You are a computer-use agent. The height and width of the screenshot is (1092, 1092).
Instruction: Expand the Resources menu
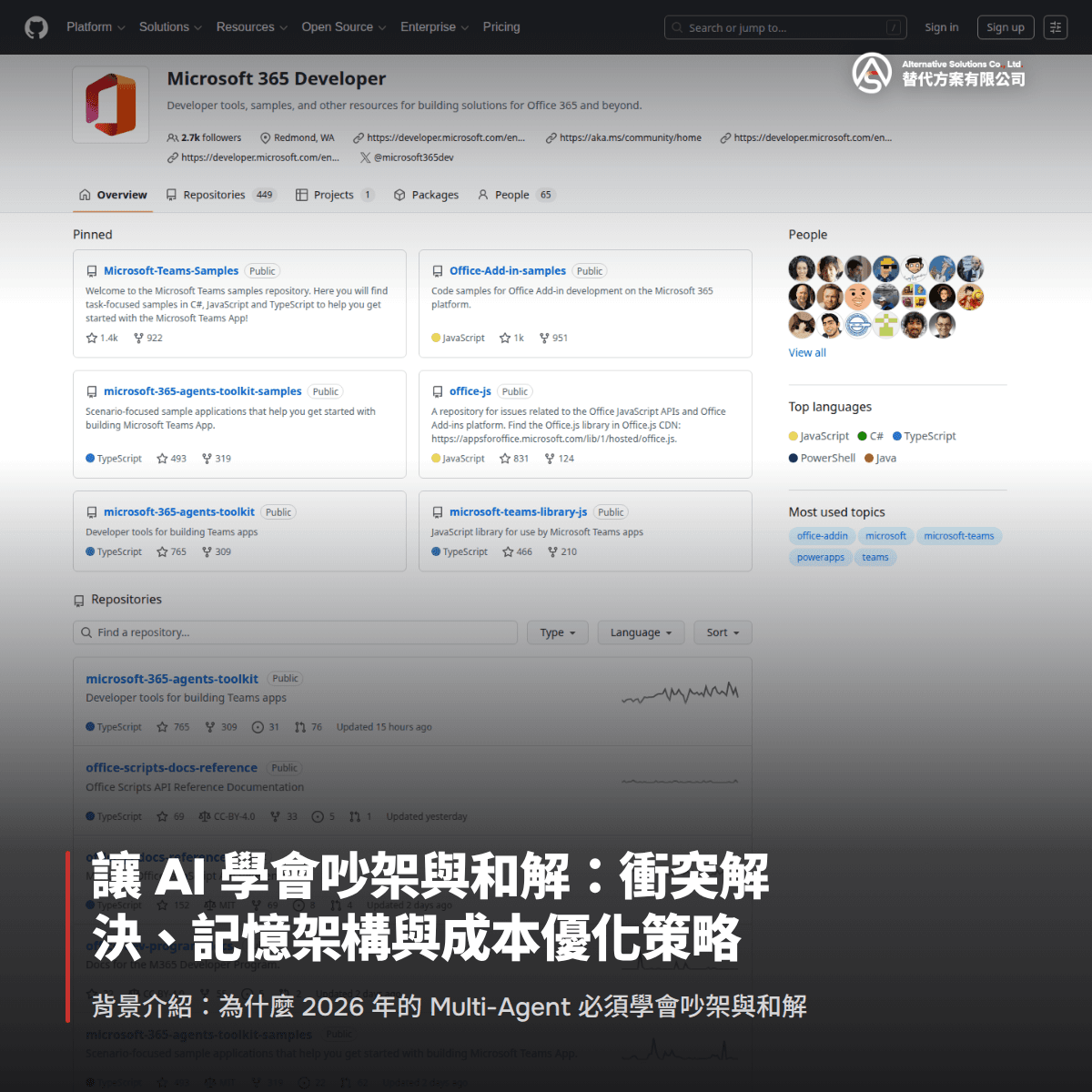click(252, 27)
